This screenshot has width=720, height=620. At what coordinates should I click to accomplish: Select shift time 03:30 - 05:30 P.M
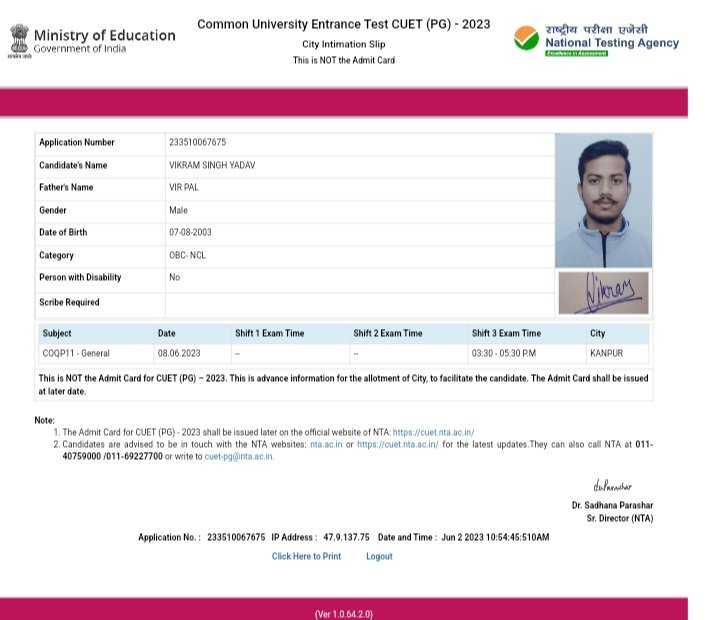(504, 353)
